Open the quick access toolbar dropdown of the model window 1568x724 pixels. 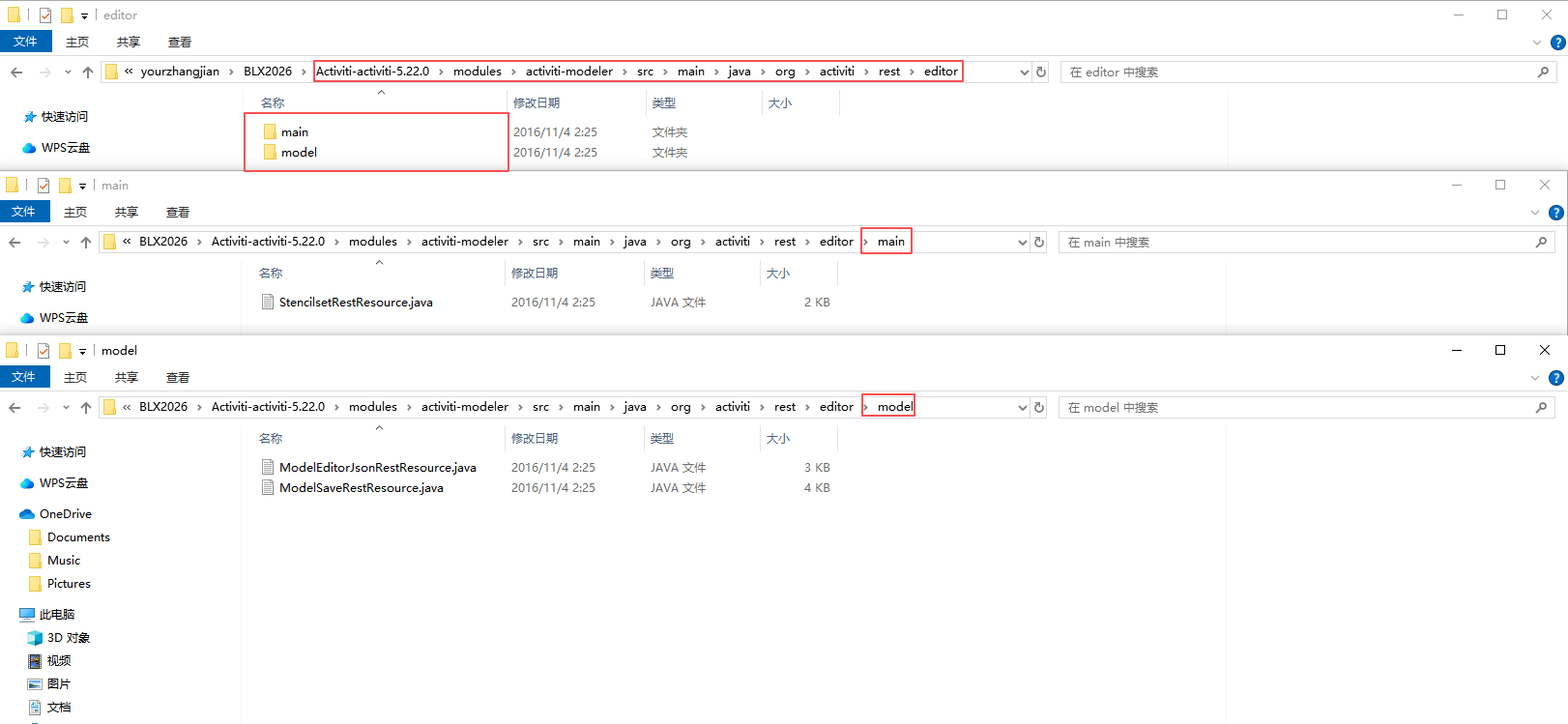[x=82, y=352]
